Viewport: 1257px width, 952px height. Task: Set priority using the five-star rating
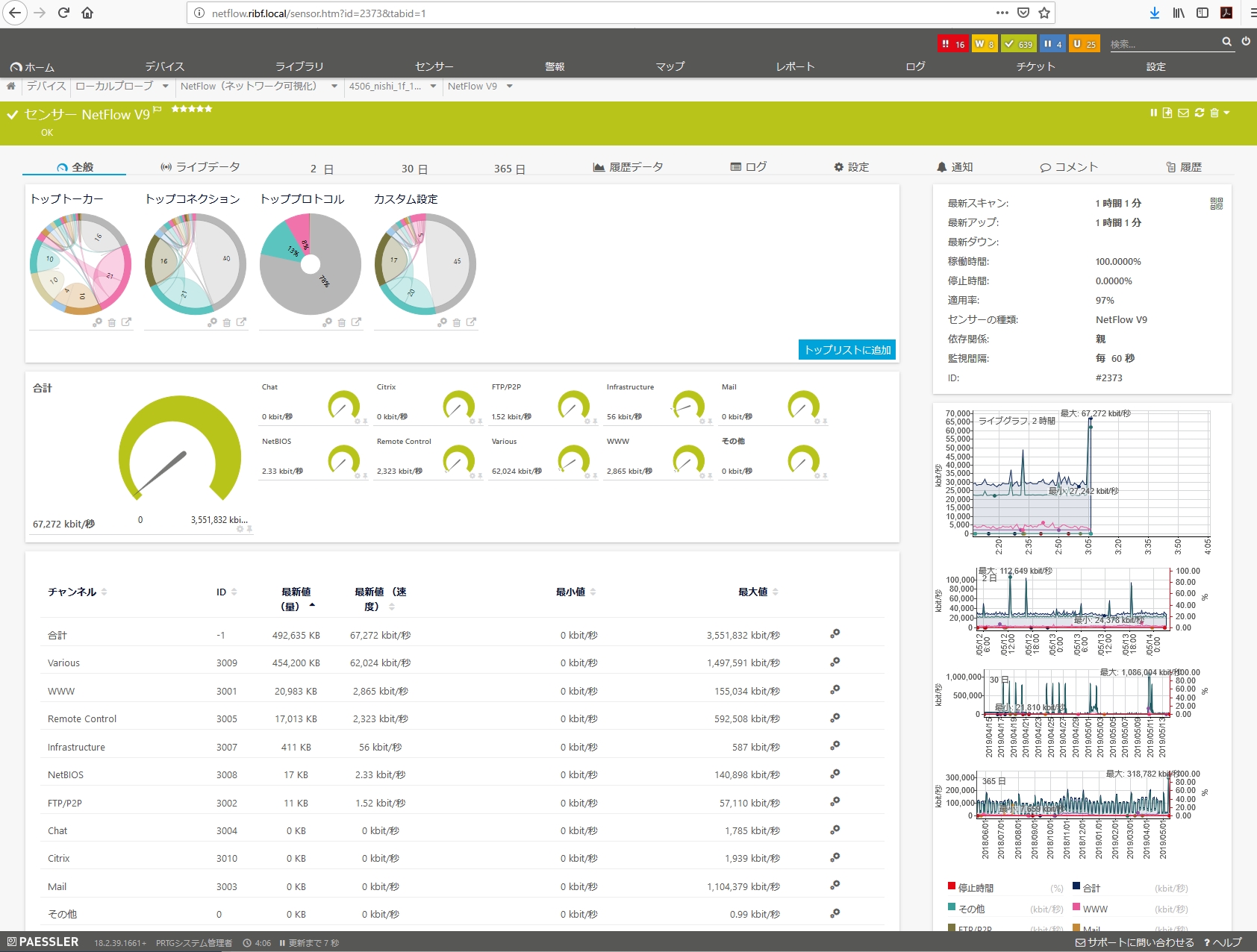click(x=192, y=109)
